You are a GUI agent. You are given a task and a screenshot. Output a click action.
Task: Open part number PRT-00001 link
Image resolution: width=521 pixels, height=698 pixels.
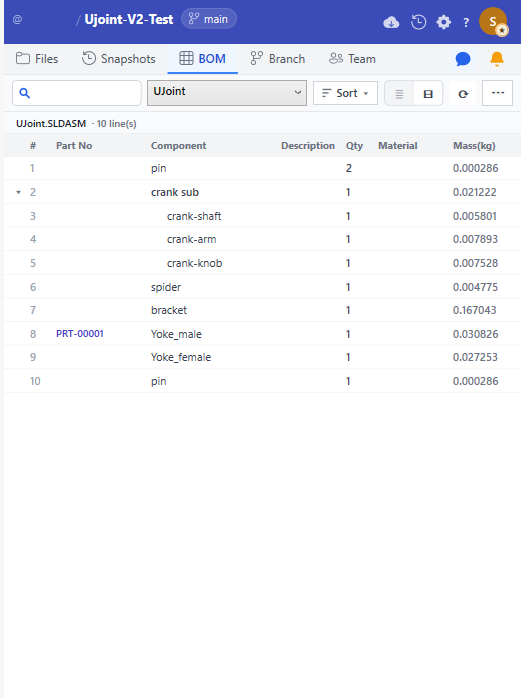click(x=80, y=334)
